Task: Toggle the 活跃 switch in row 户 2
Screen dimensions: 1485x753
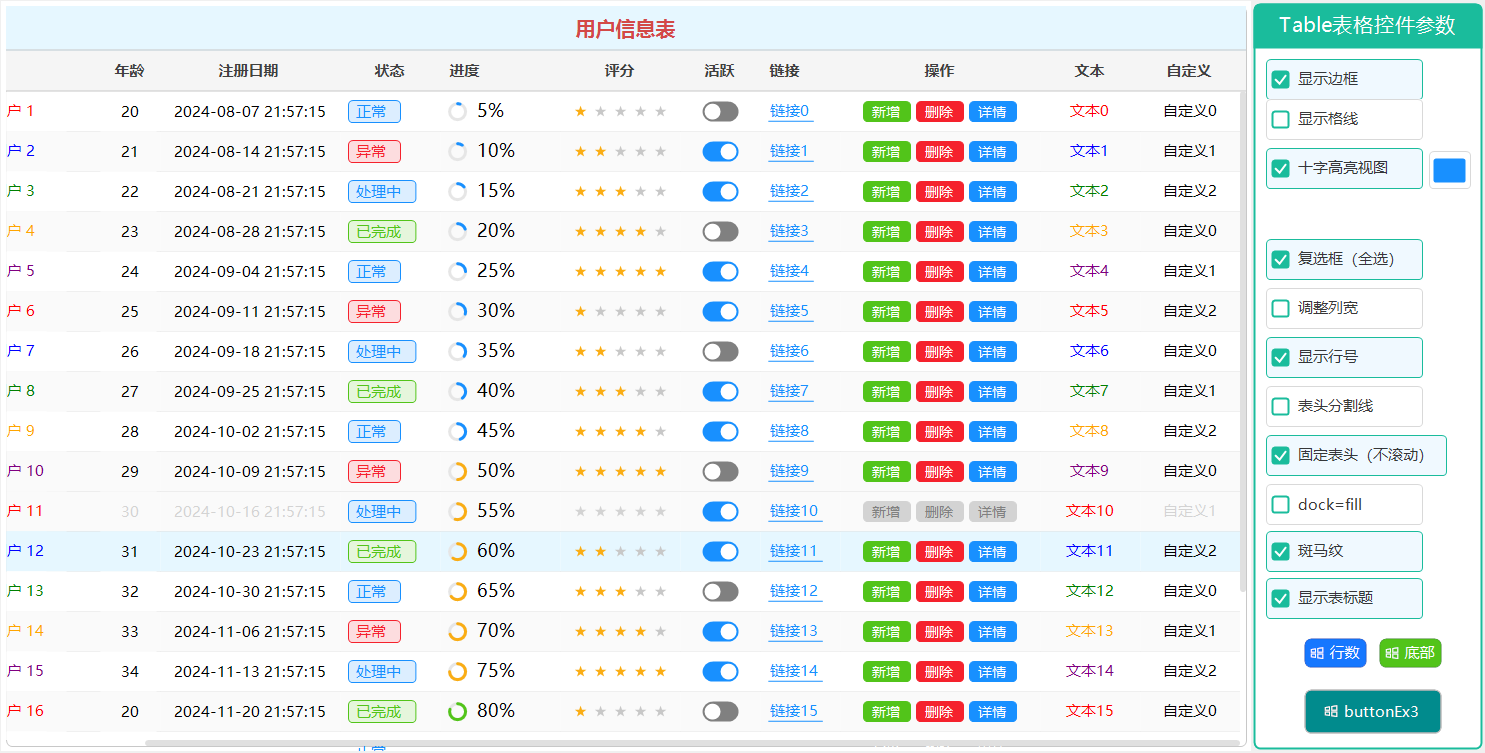Action: [720, 151]
